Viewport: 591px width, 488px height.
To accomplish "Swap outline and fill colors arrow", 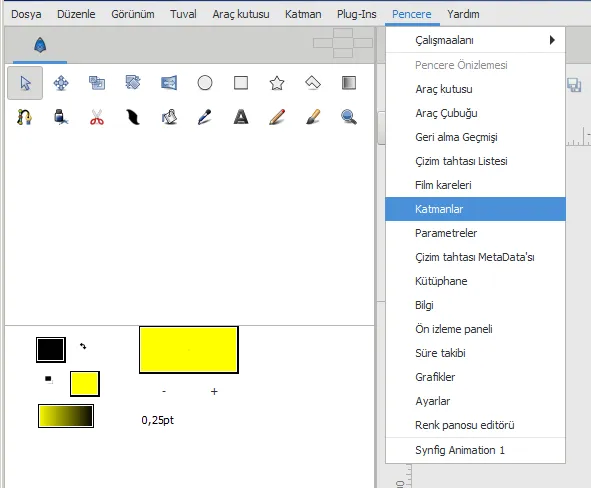I will (83, 346).
